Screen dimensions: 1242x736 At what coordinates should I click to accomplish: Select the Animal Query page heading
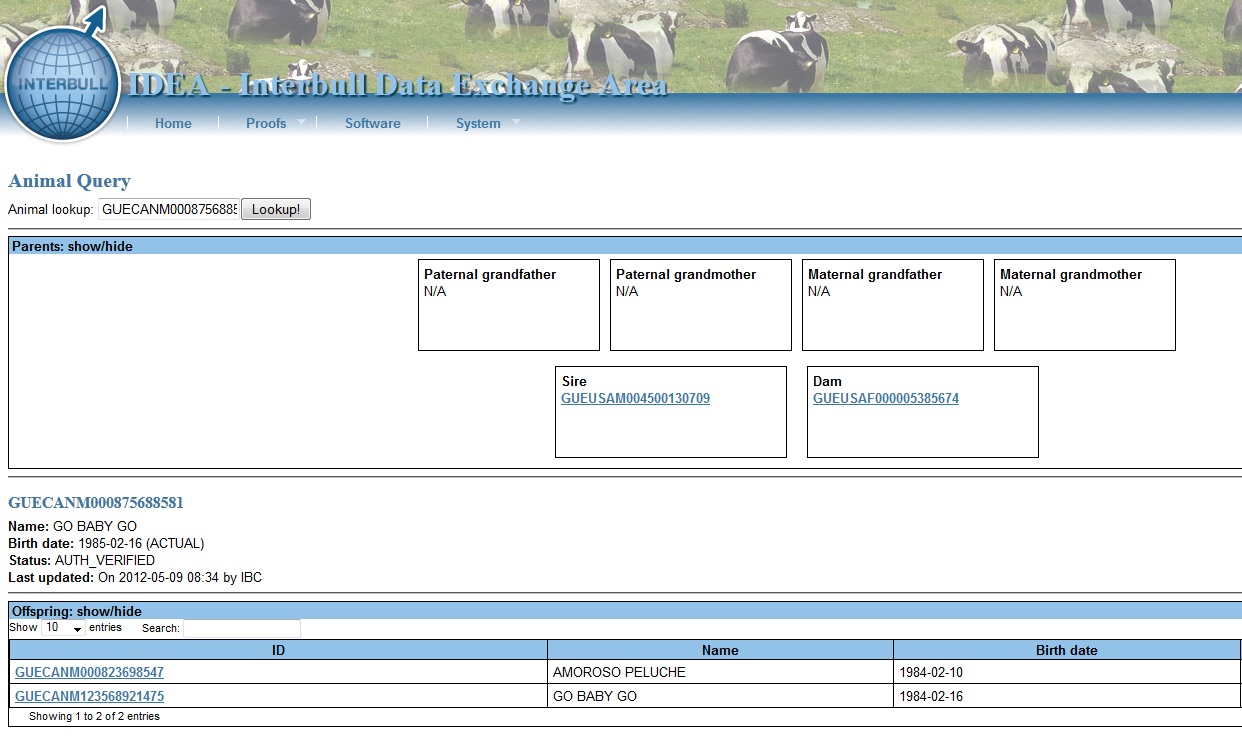(x=69, y=181)
